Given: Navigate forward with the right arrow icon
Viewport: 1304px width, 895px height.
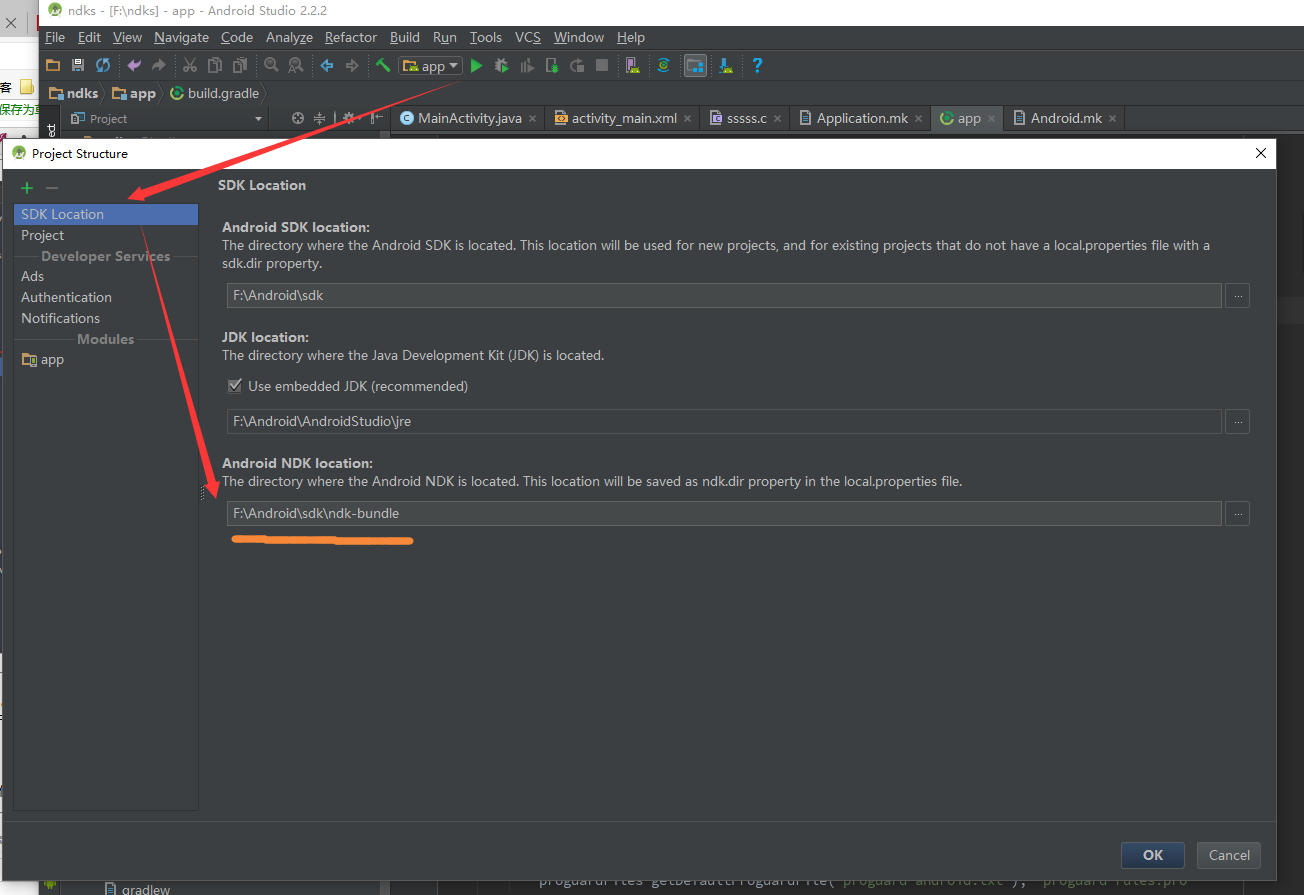Looking at the screenshot, I should [x=352, y=65].
